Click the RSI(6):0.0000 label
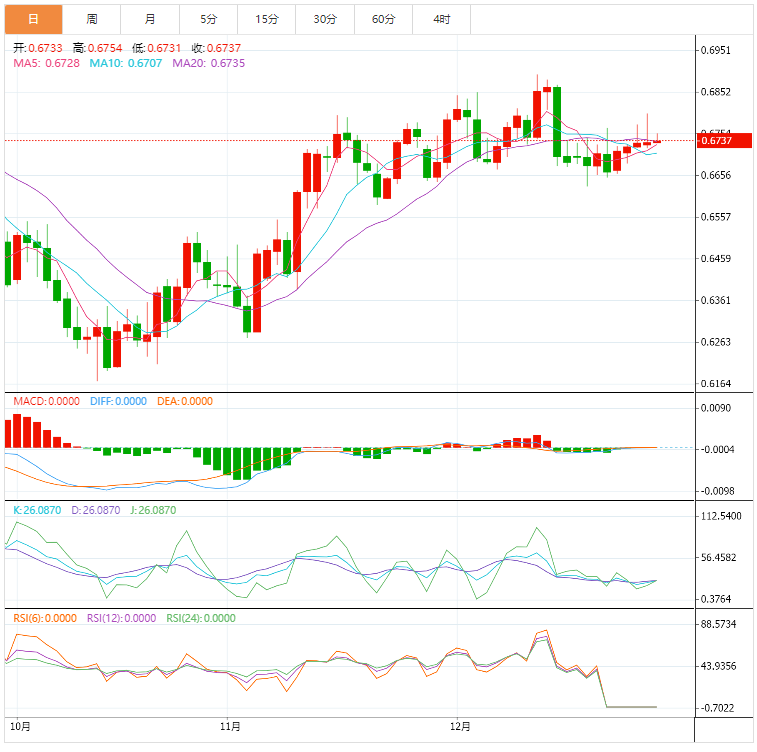Image resolution: width=757 pixels, height=752 pixels. click(x=45, y=618)
